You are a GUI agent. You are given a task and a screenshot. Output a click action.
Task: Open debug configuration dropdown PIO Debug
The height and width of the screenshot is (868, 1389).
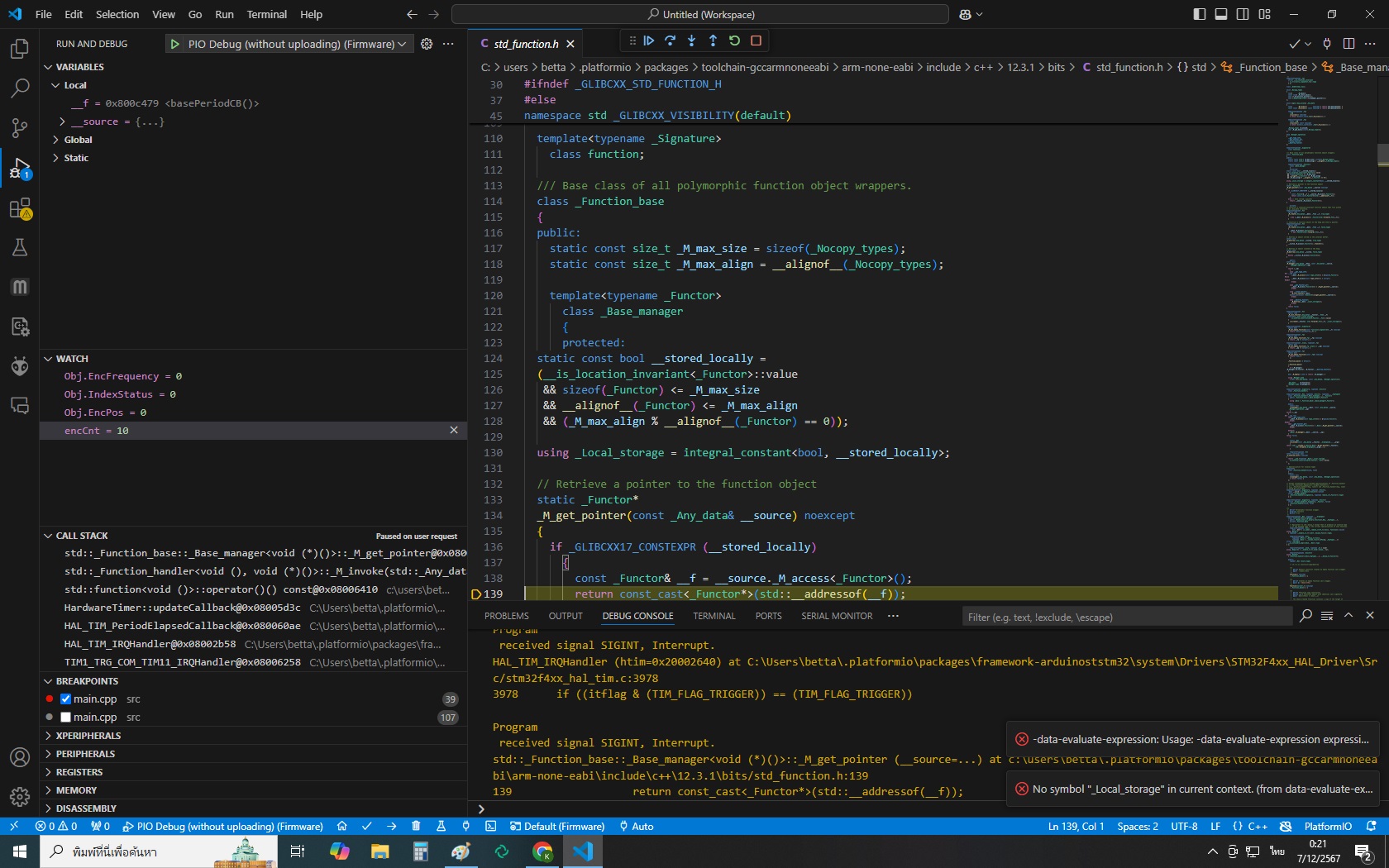pyautogui.click(x=298, y=44)
